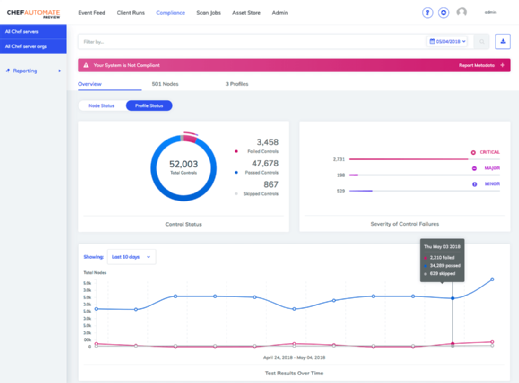The height and width of the screenshot is (383, 519).
Task: Click the passed controls legend dot
Action: (236, 172)
